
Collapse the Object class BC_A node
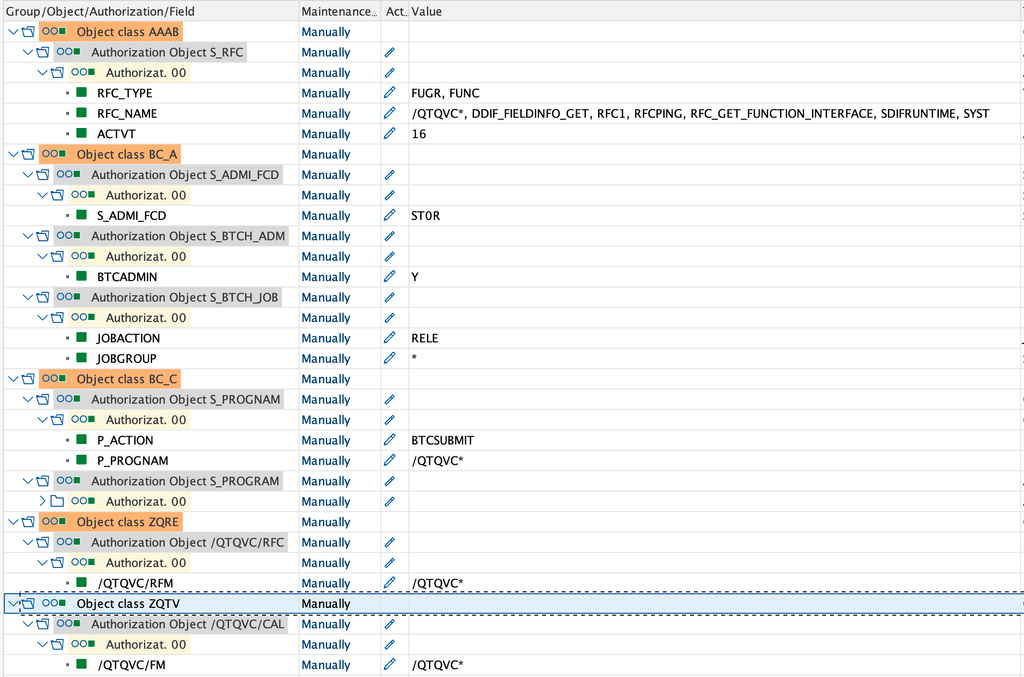coord(13,155)
